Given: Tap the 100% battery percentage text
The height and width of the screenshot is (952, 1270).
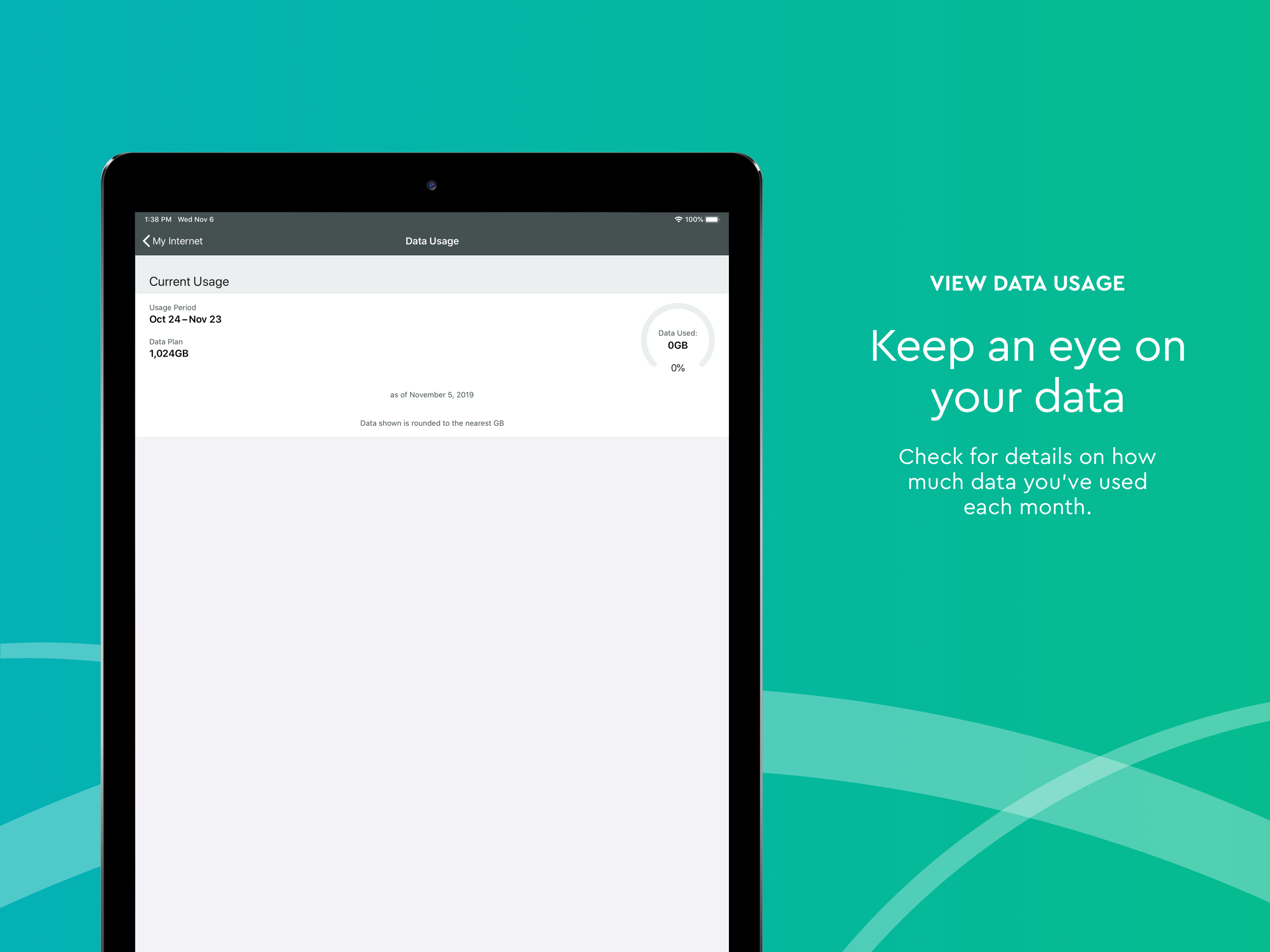Looking at the screenshot, I should point(694,219).
